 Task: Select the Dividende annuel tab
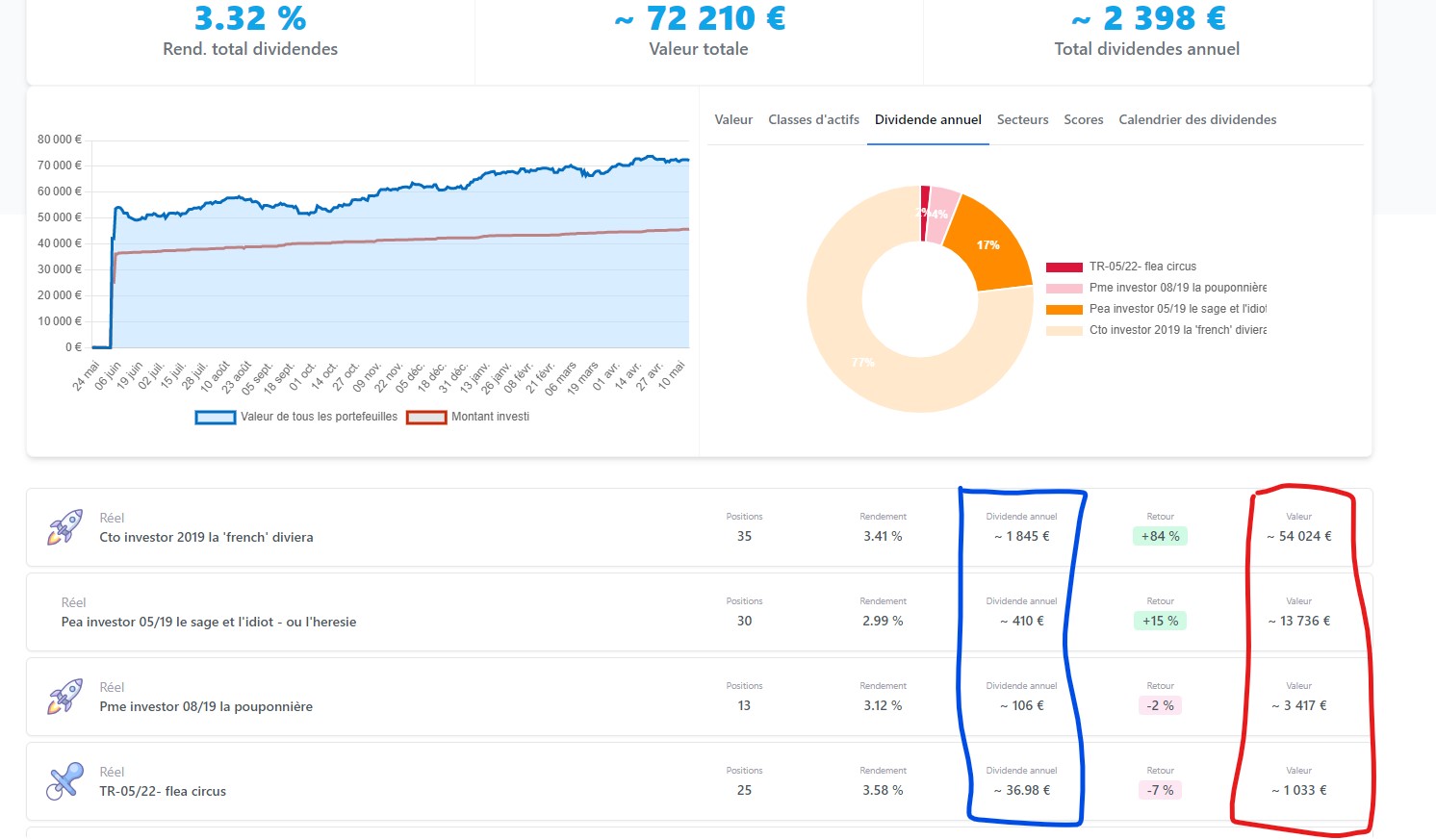point(928,119)
